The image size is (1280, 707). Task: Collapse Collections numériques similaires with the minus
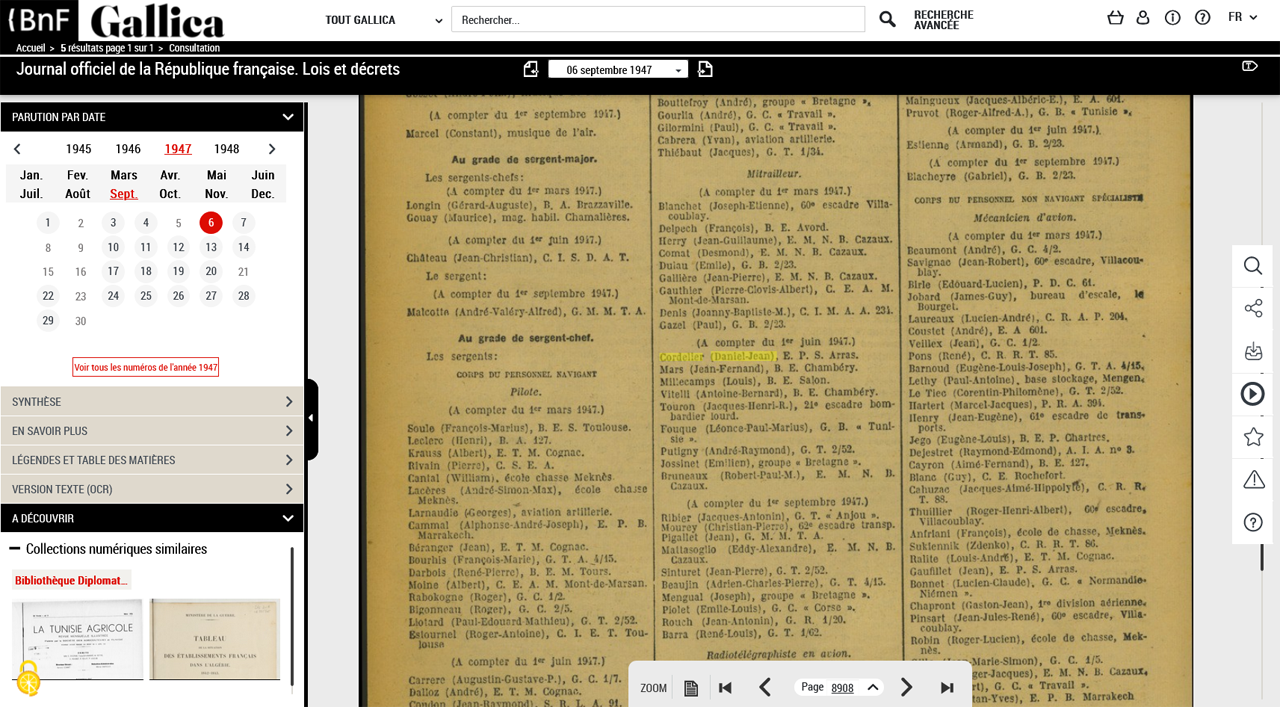tap(15, 549)
